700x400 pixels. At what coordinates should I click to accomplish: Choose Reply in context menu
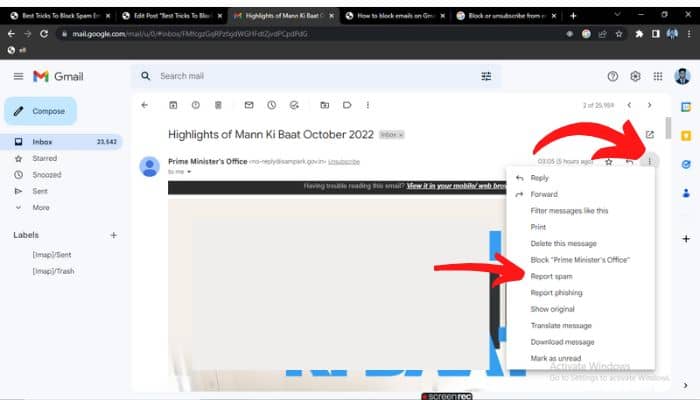[x=580, y=178]
